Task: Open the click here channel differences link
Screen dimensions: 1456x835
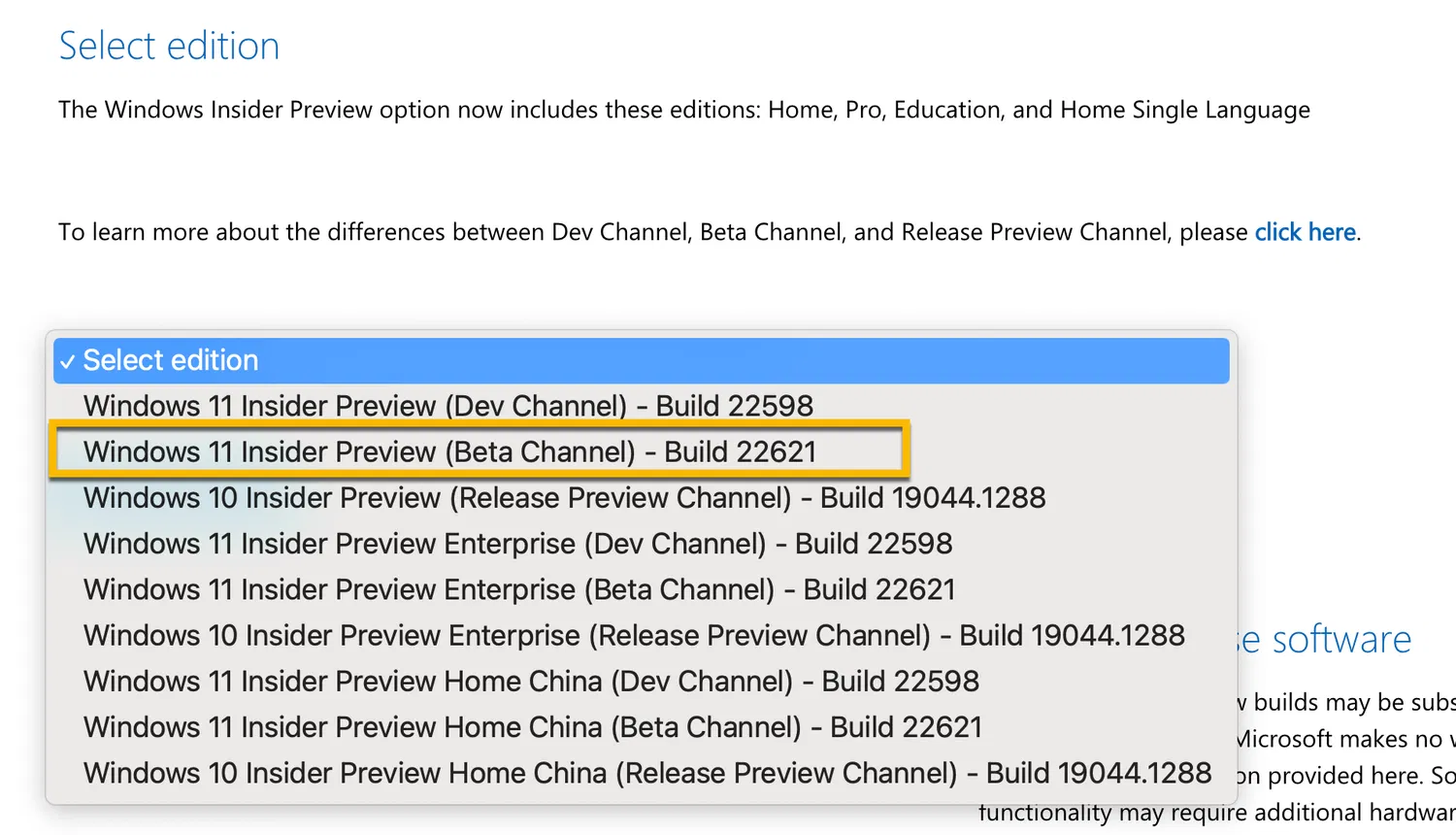Action: [1305, 231]
